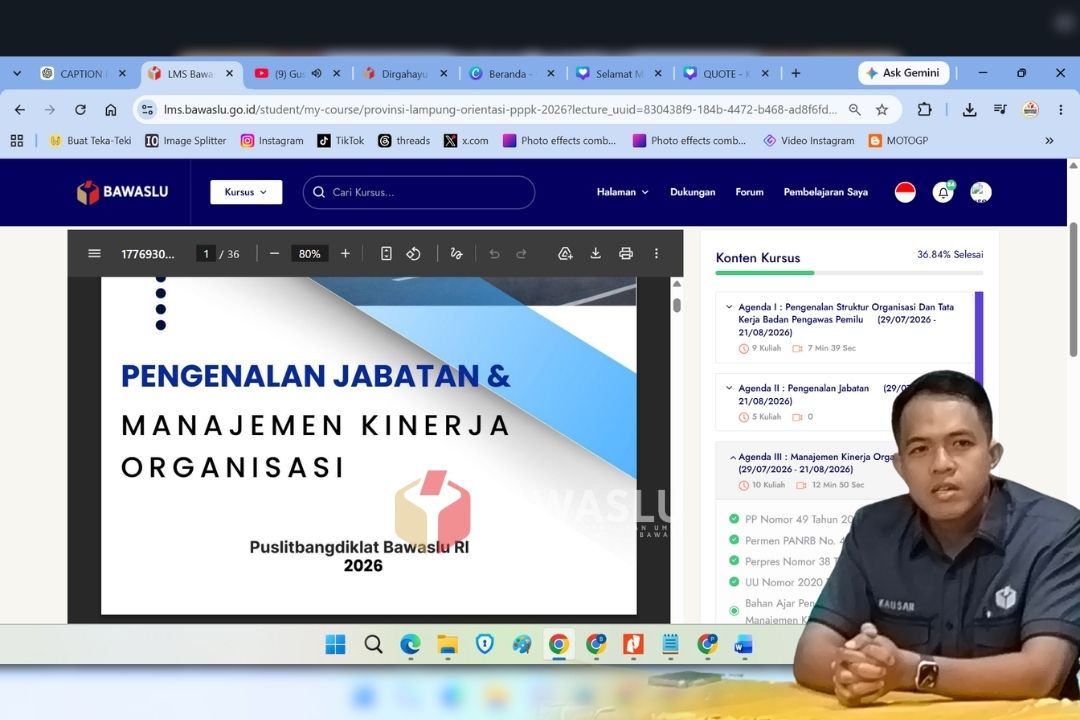Screen dimensions: 1080x720
Task: Focus the Cari Kursus search field
Action: [419, 192]
